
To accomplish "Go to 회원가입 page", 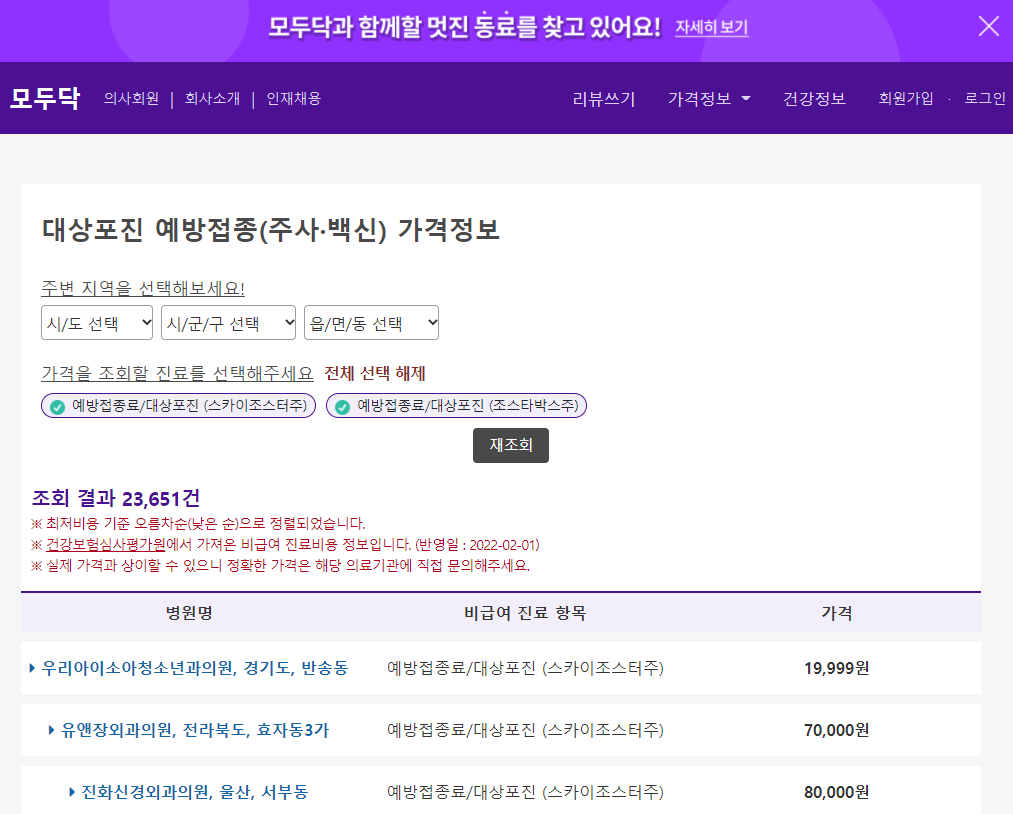I will tap(906, 98).
